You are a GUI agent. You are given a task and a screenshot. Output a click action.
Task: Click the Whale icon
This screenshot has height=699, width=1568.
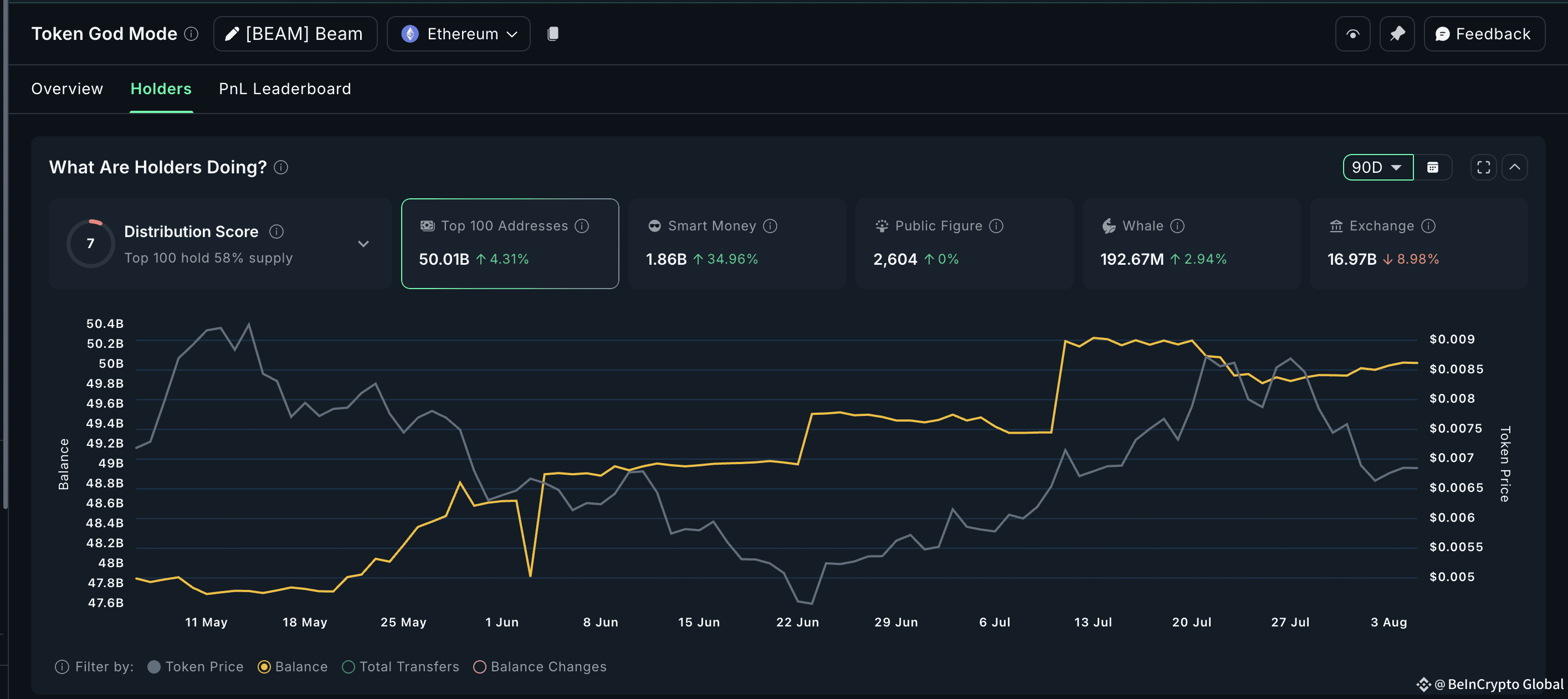1109,227
